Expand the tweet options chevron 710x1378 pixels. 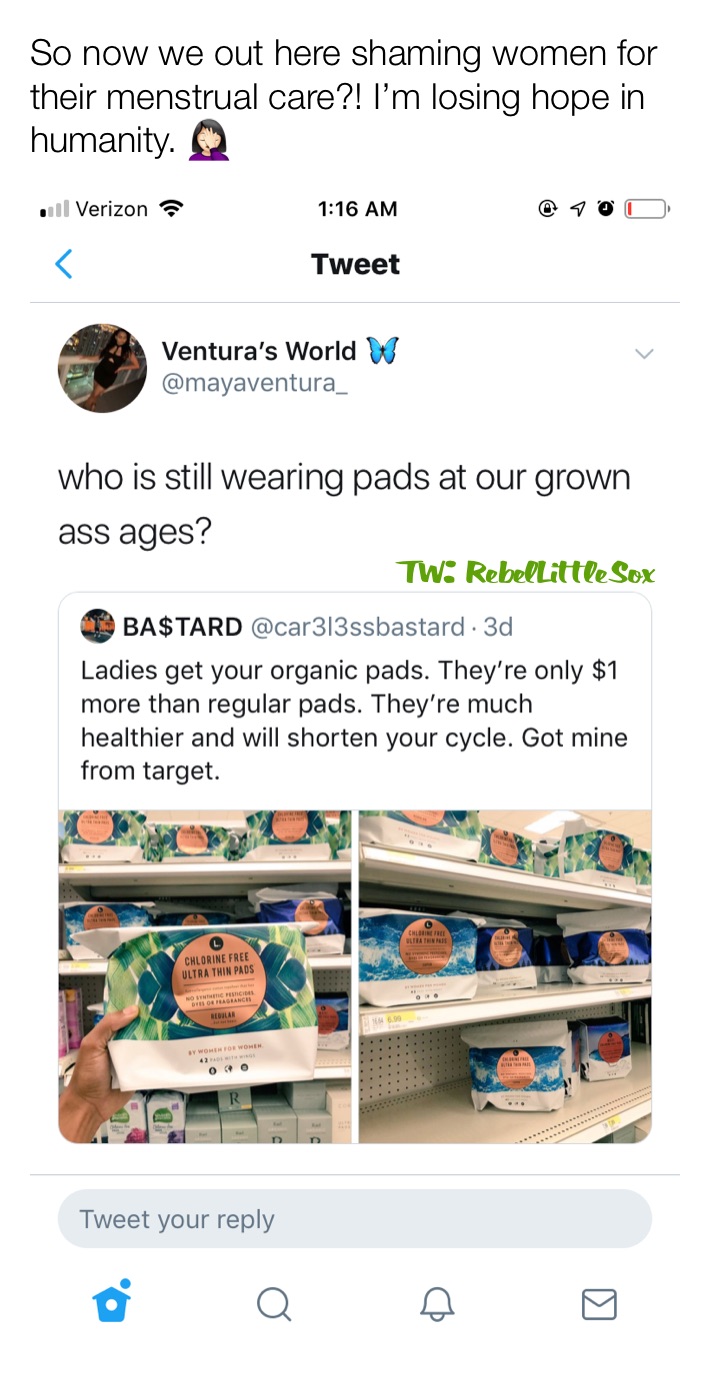[645, 353]
